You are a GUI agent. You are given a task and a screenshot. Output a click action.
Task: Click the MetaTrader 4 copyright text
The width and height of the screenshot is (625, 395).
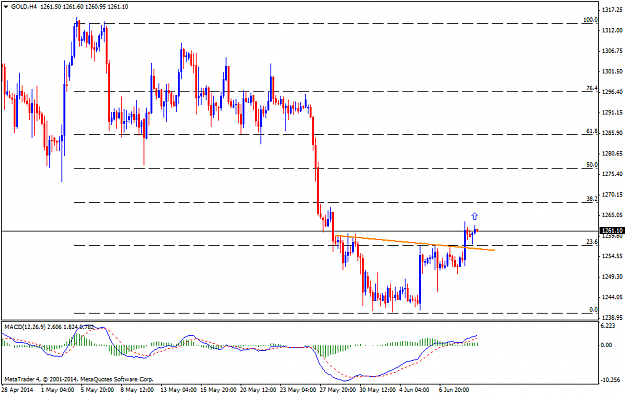click(x=79, y=379)
